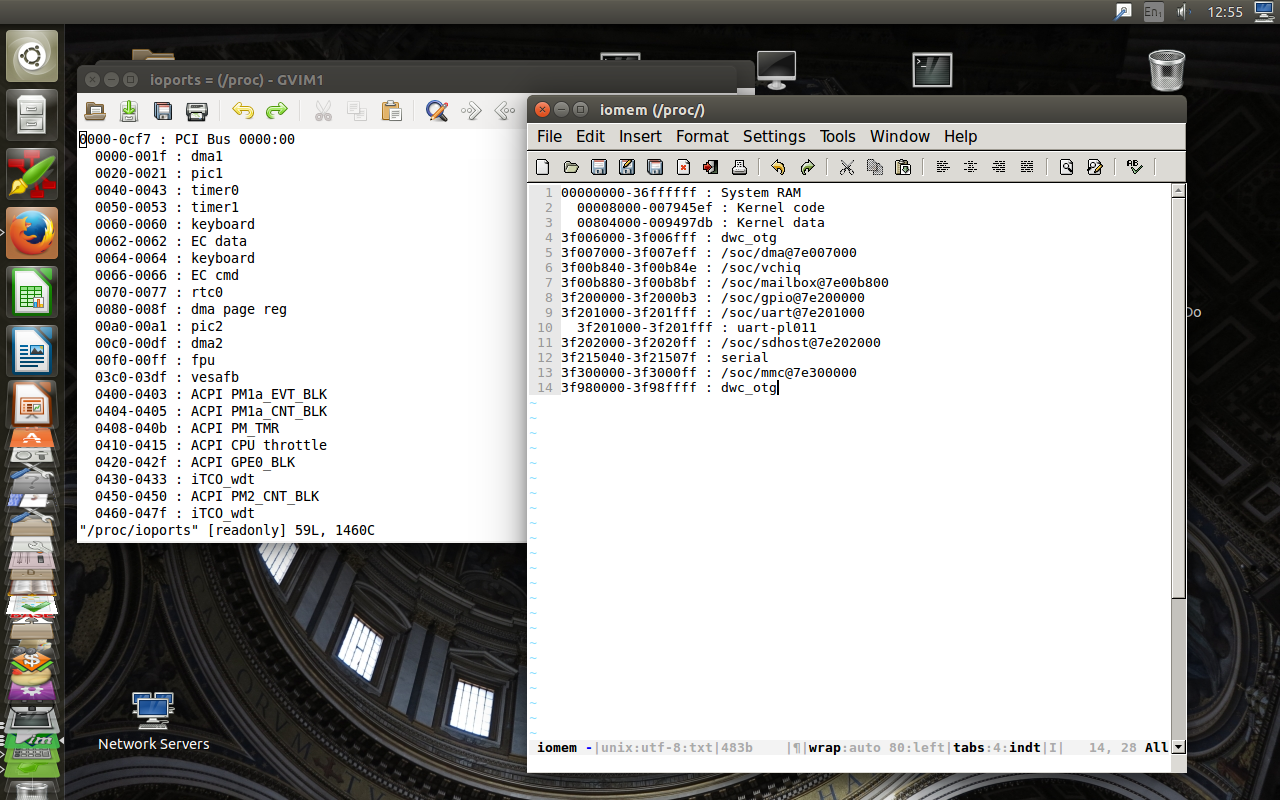This screenshot has height=800, width=1280.
Task: Click the spell check icon in iomem toolbar
Action: tap(1134, 167)
